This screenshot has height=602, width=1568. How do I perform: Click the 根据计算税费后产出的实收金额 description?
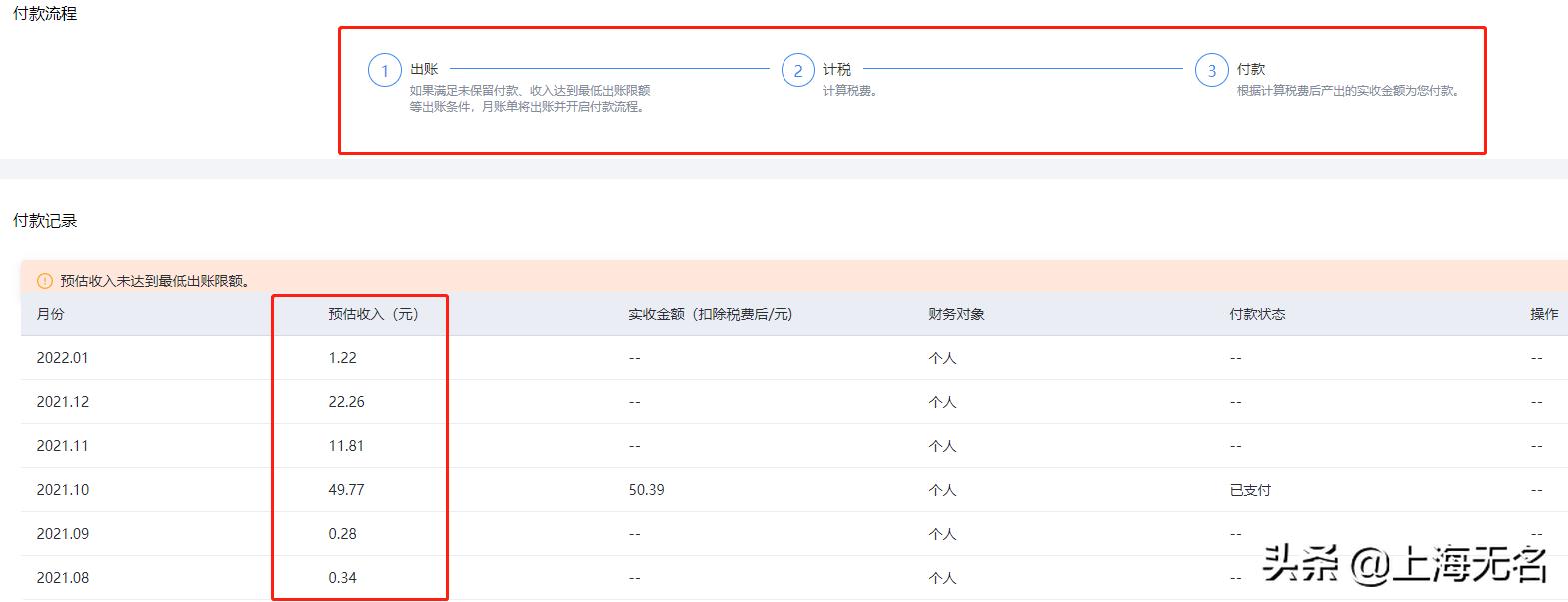click(x=1350, y=91)
